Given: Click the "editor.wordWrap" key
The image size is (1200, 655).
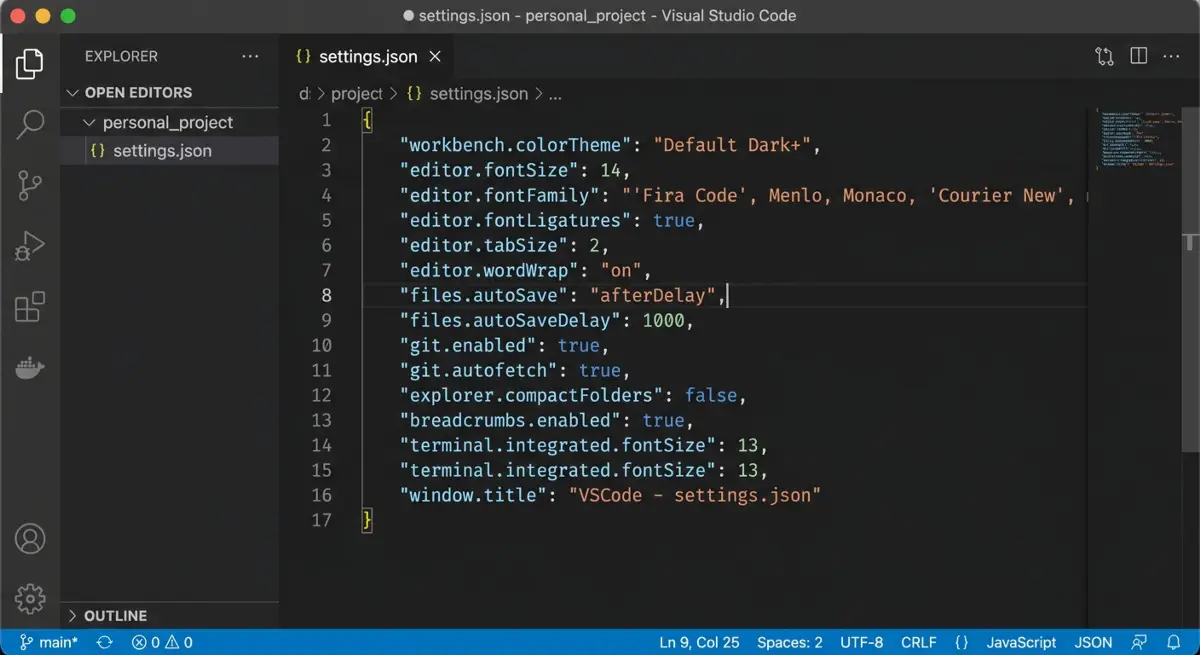Looking at the screenshot, I should (x=490, y=270).
